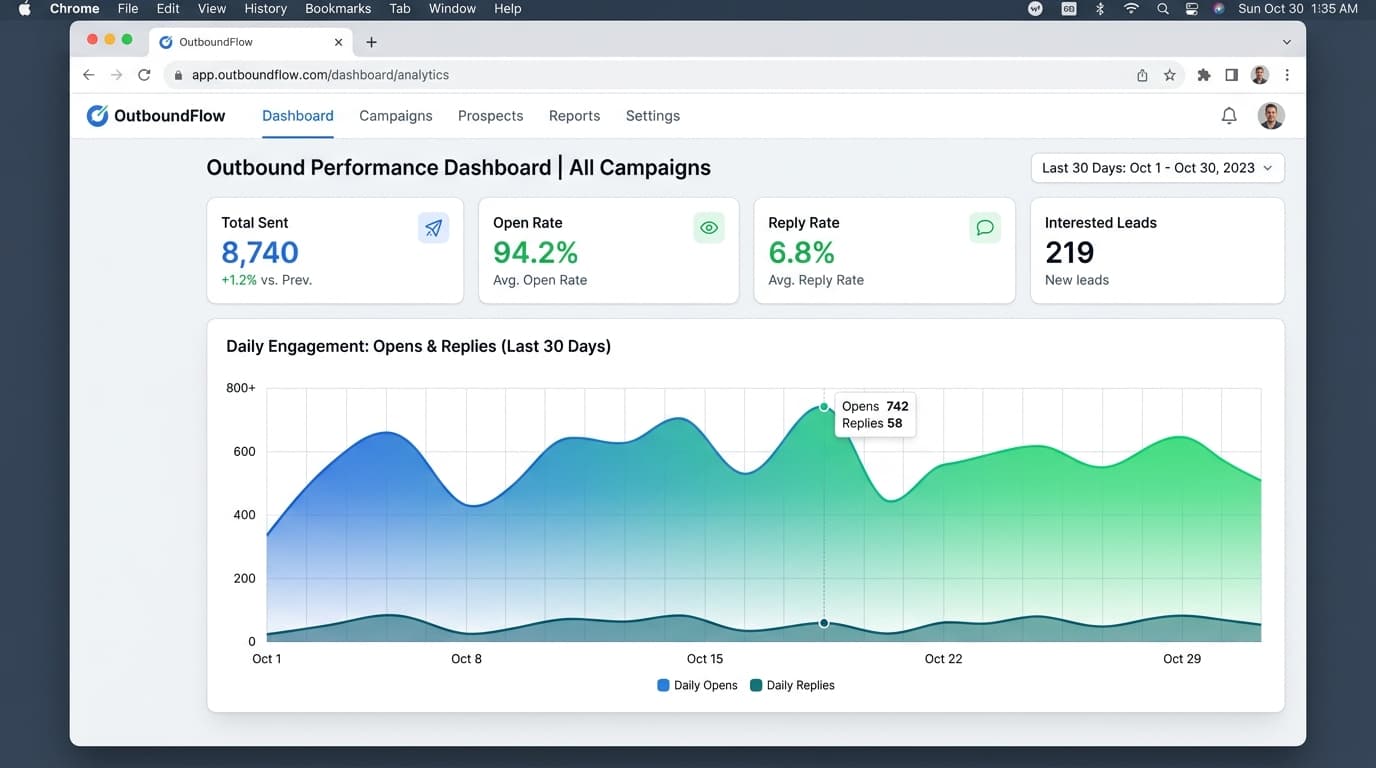Click the Opens data point on chart peak

[x=824, y=407]
